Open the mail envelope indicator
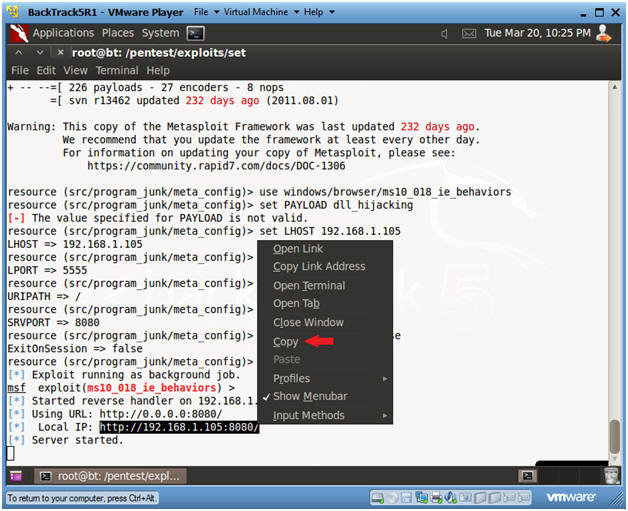The image size is (628, 511). [469, 34]
